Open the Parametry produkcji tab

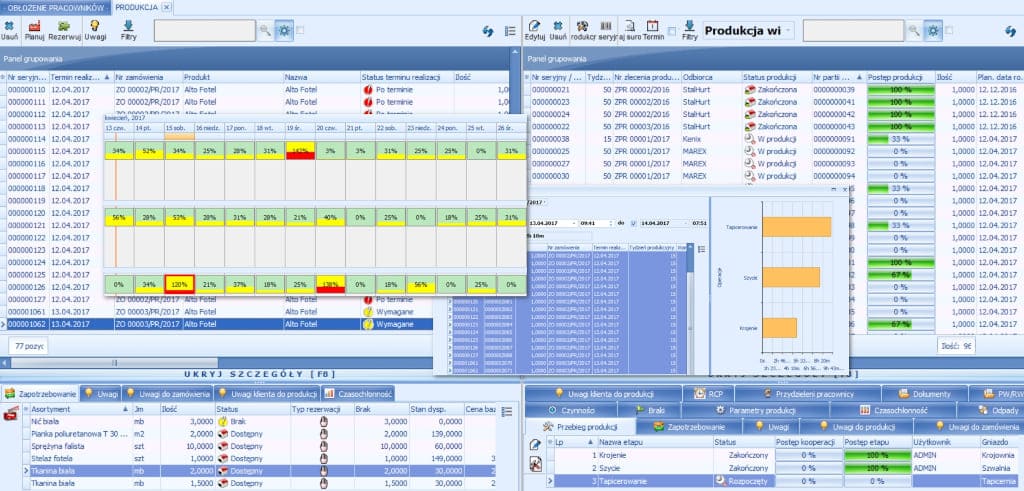click(x=757, y=410)
